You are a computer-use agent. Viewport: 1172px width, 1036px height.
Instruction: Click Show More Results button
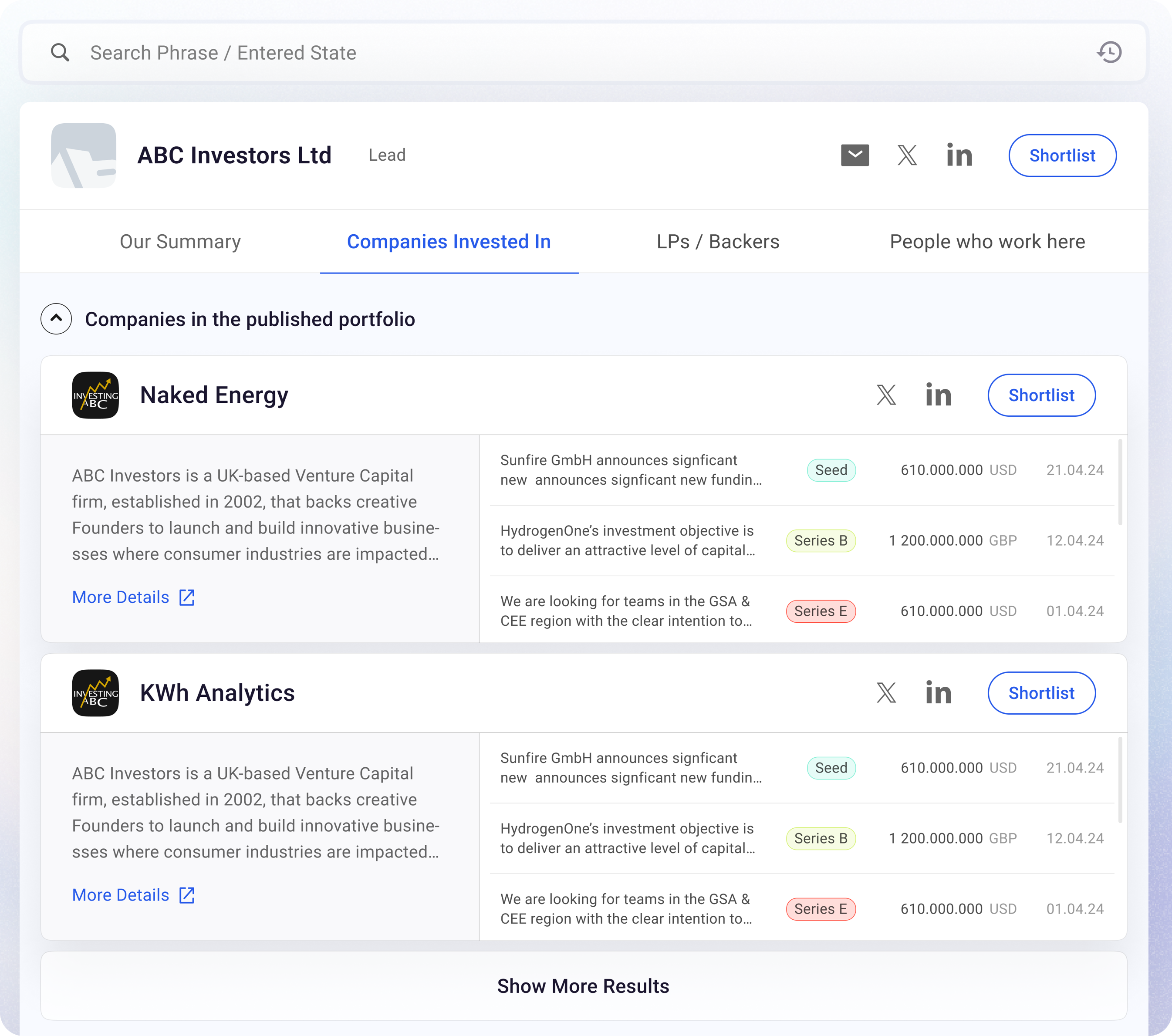point(584,985)
